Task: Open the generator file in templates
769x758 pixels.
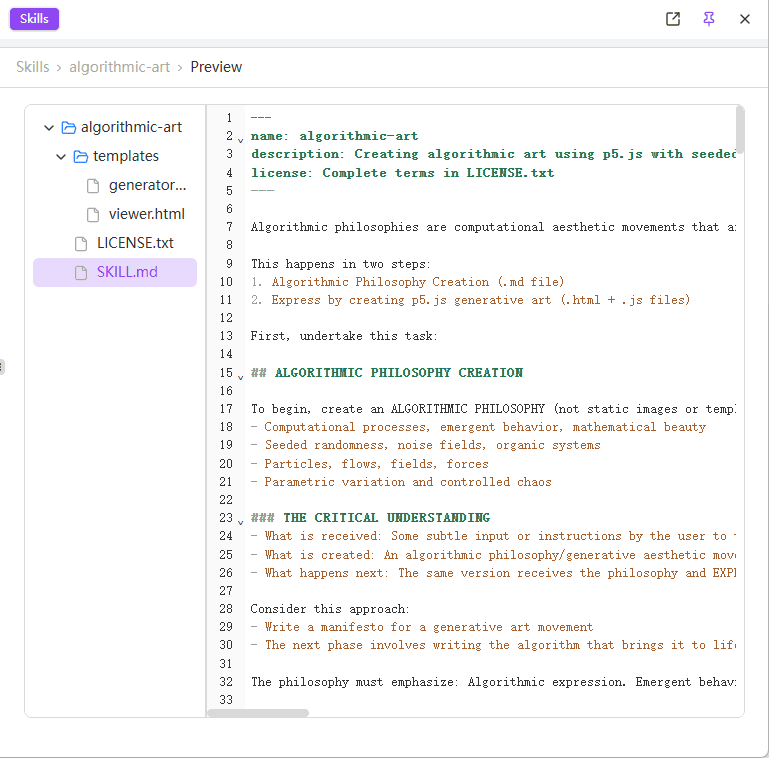Action: tap(147, 185)
